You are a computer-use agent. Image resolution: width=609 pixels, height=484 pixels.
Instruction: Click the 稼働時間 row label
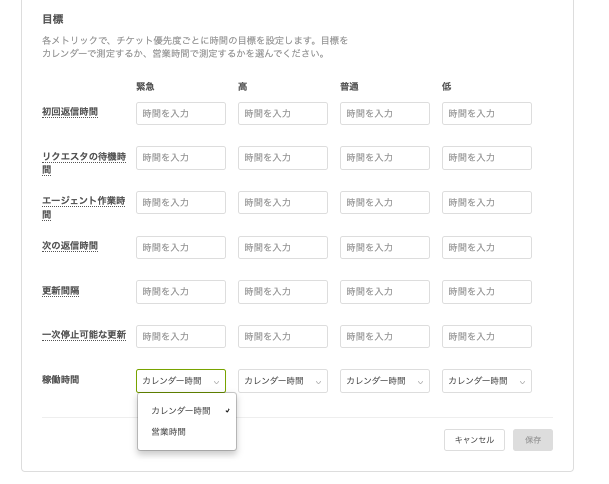(61, 380)
